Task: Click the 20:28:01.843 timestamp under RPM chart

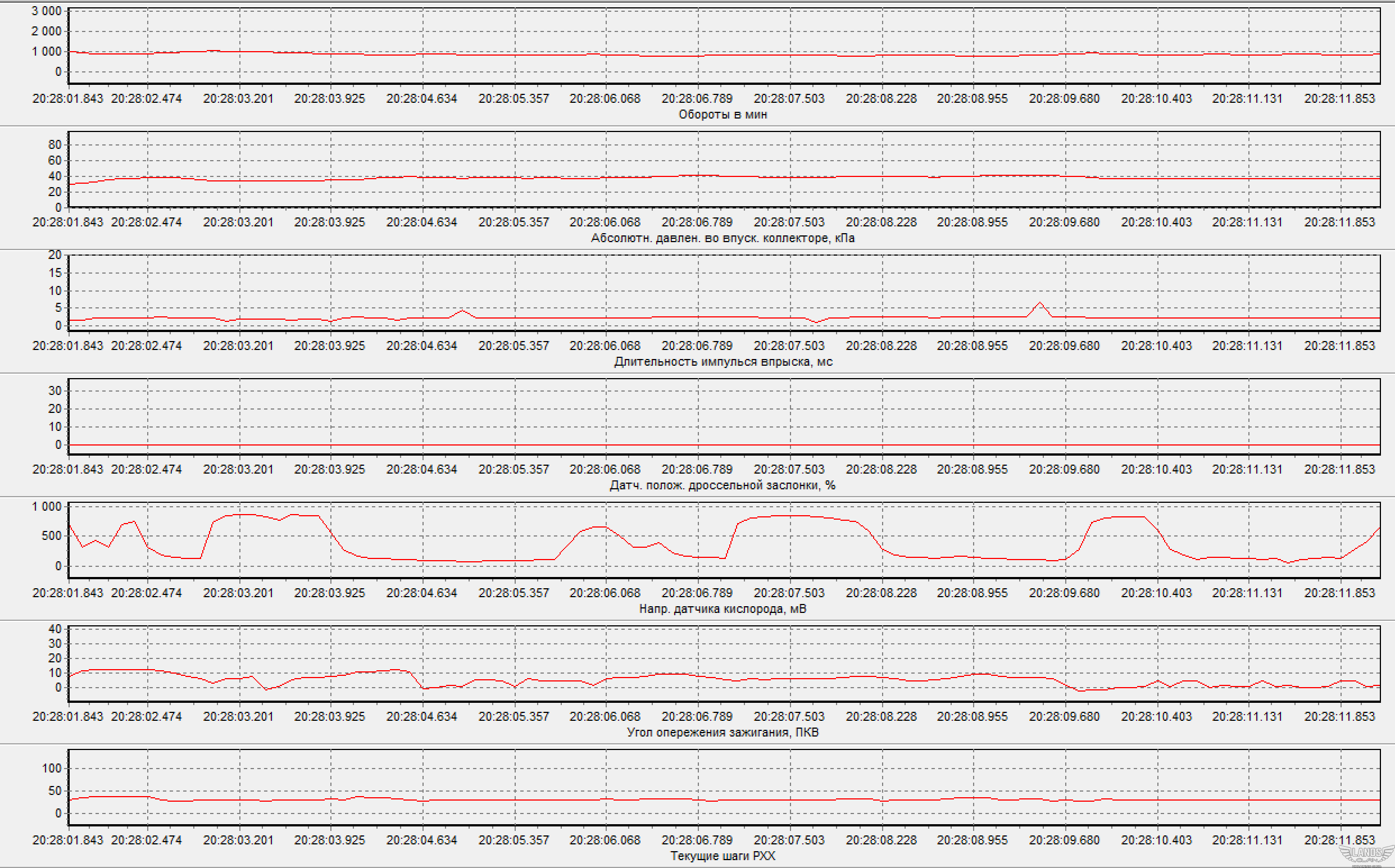Action: (x=67, y=98)
